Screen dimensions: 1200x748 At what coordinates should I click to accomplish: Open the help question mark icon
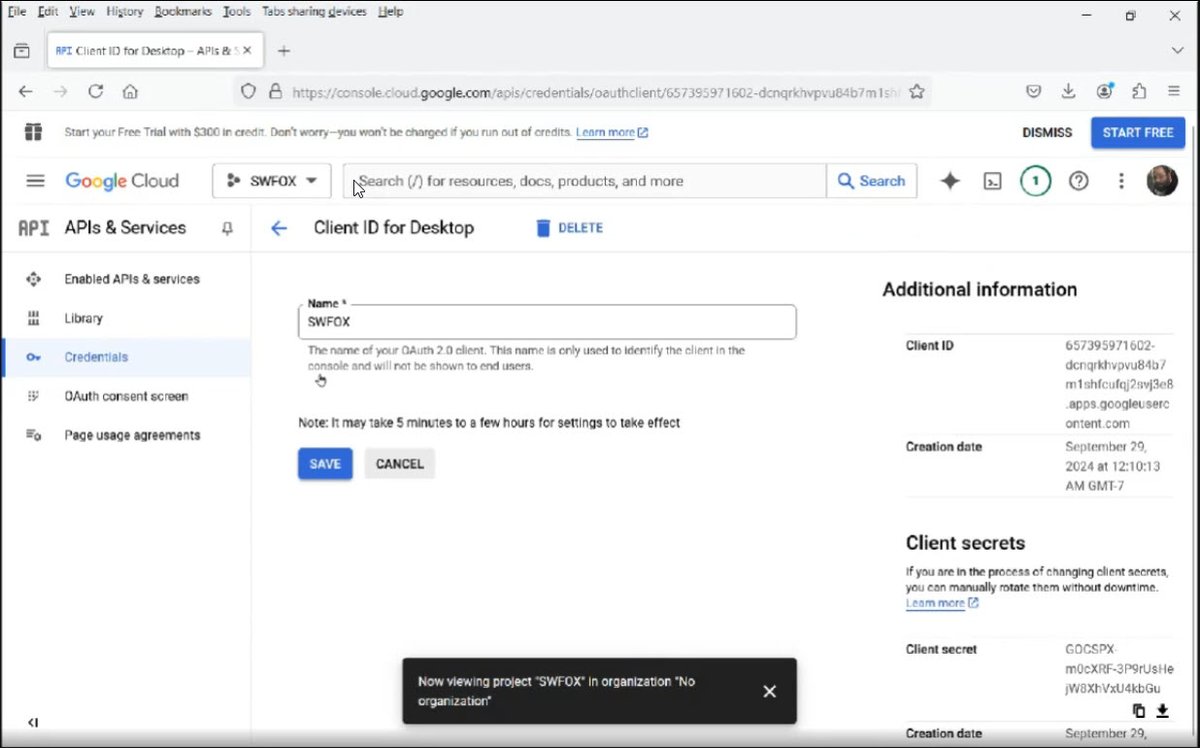(1078, 181)
